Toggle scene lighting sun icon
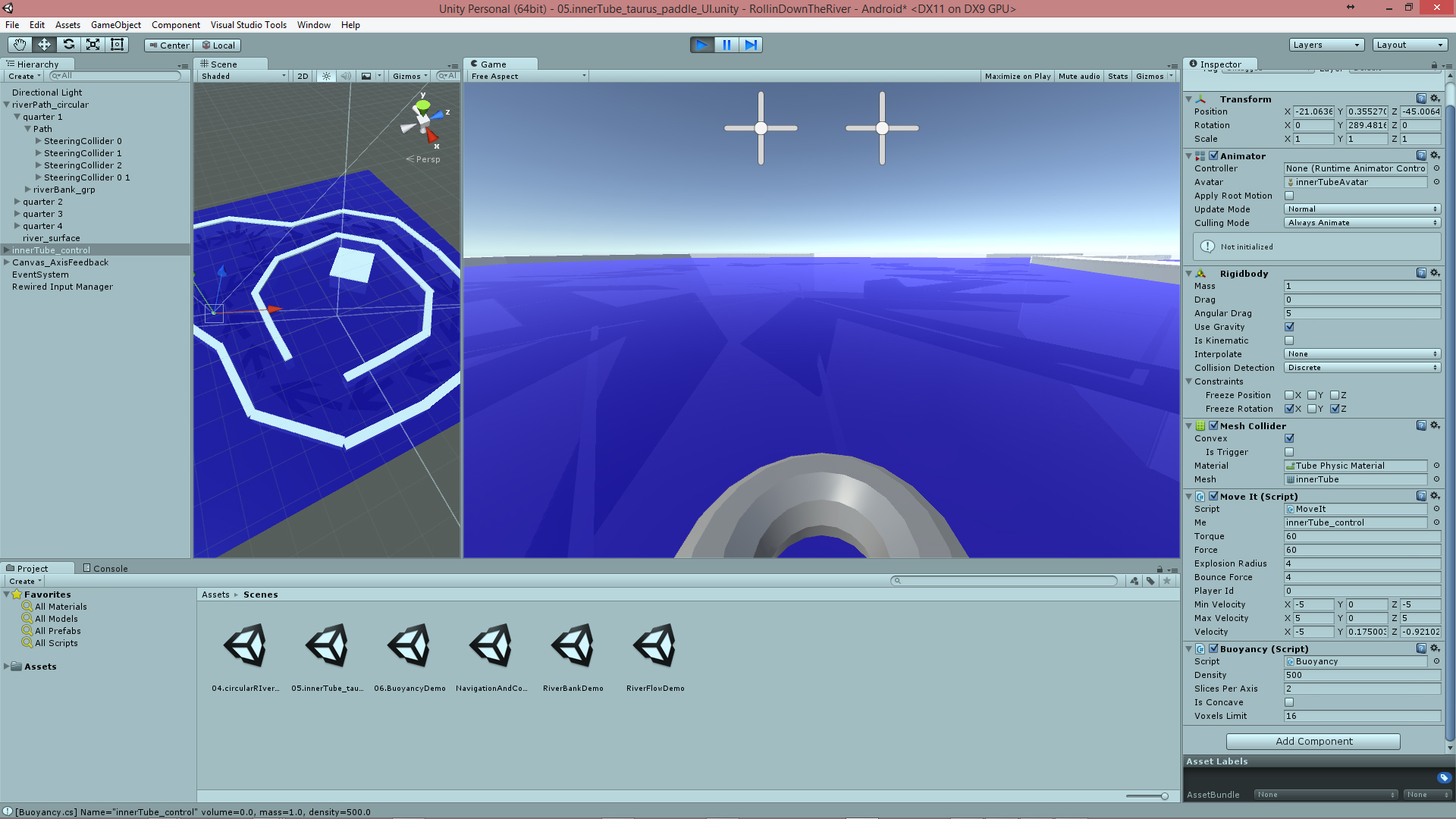Screen dimensions: 1456x819 [326, 76]
